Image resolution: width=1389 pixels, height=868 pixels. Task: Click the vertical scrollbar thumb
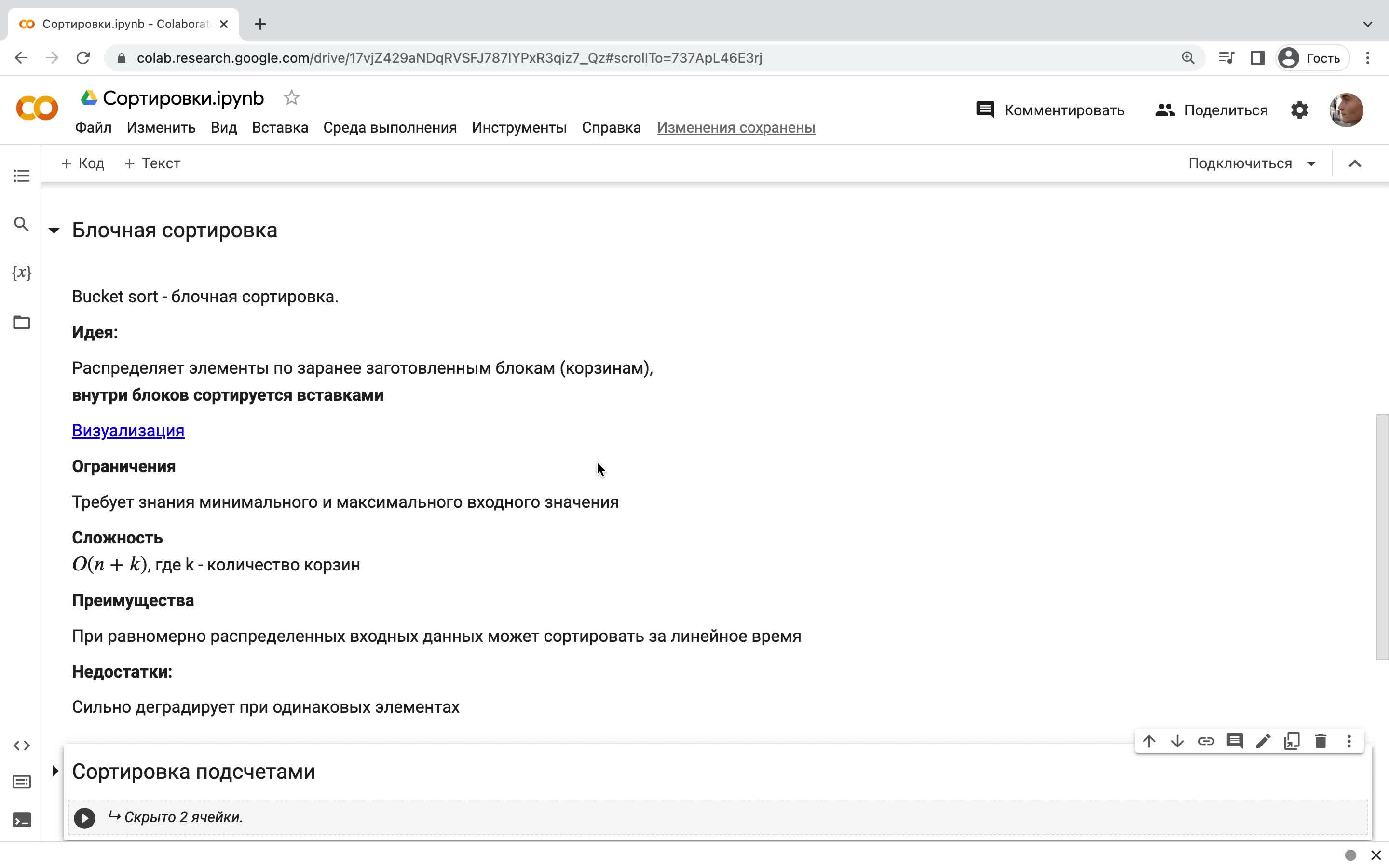[1382, 537]
